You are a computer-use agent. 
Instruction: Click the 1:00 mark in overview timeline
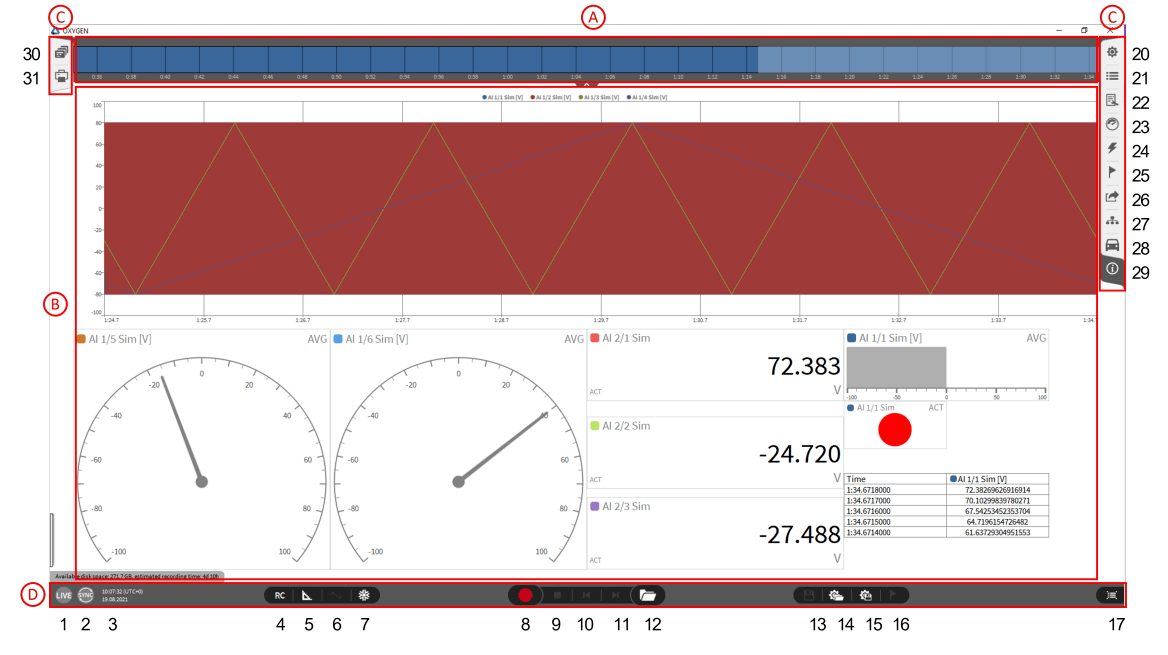[x=507, y=76]
